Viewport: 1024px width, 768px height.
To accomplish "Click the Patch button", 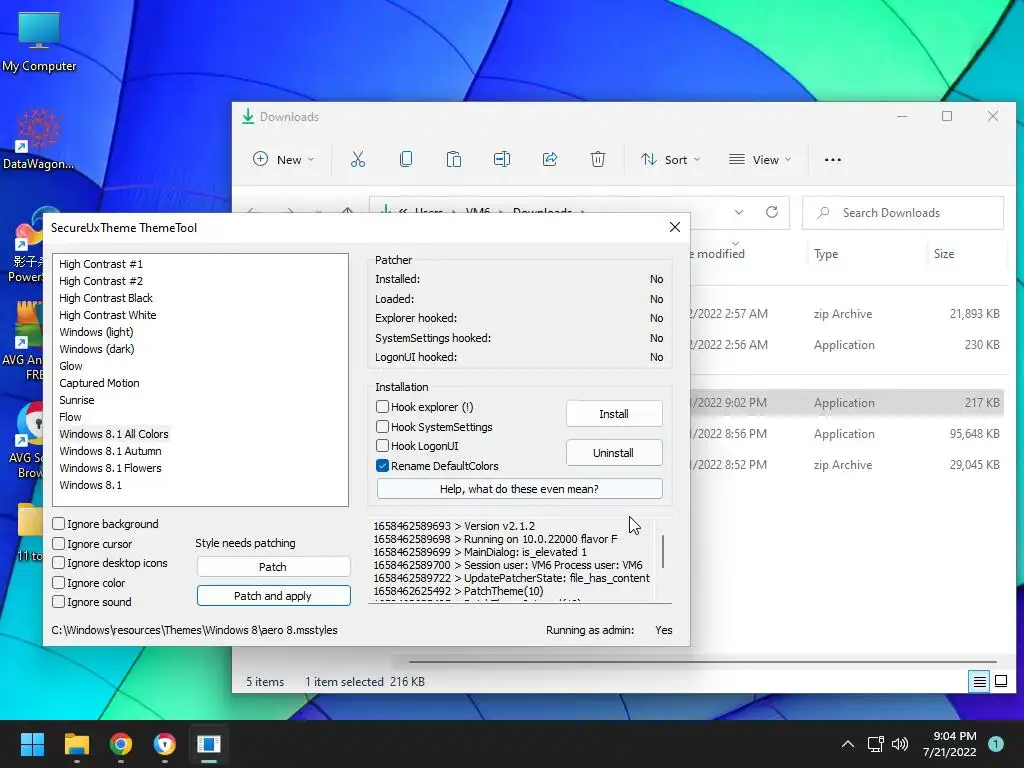I will 273,567.
